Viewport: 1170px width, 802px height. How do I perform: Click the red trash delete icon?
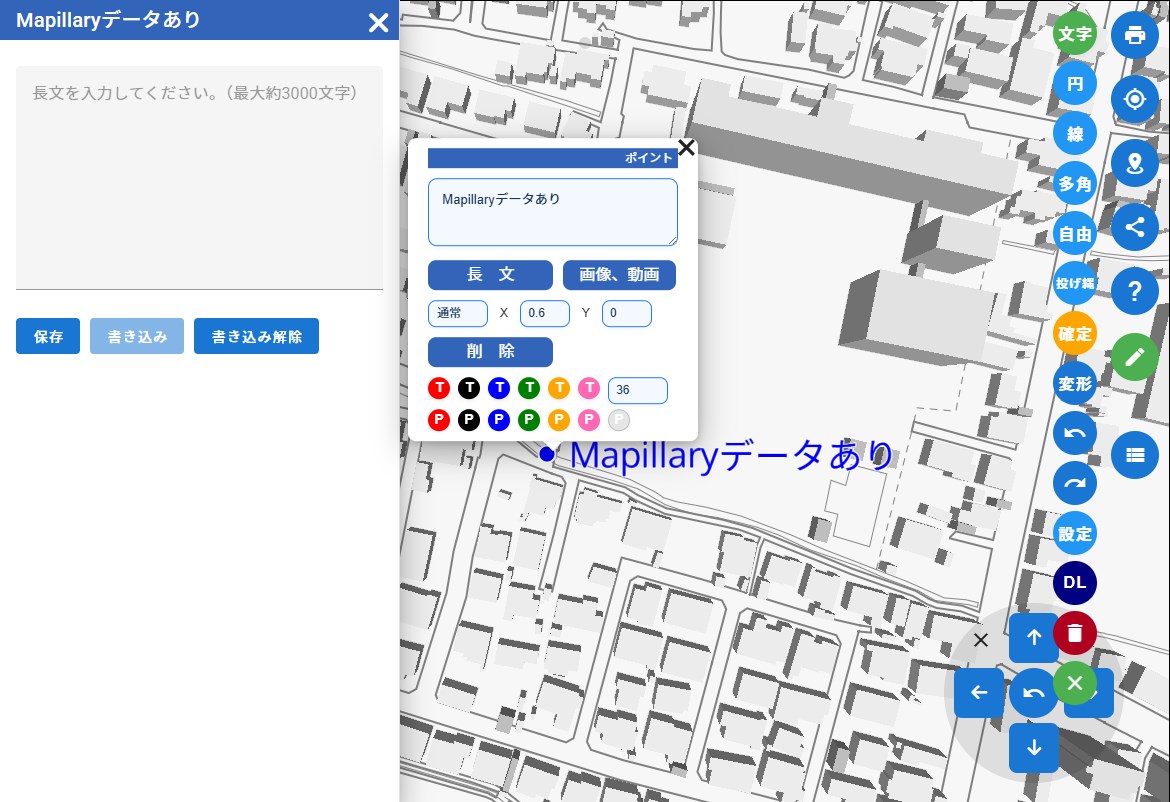(1075, 633)
